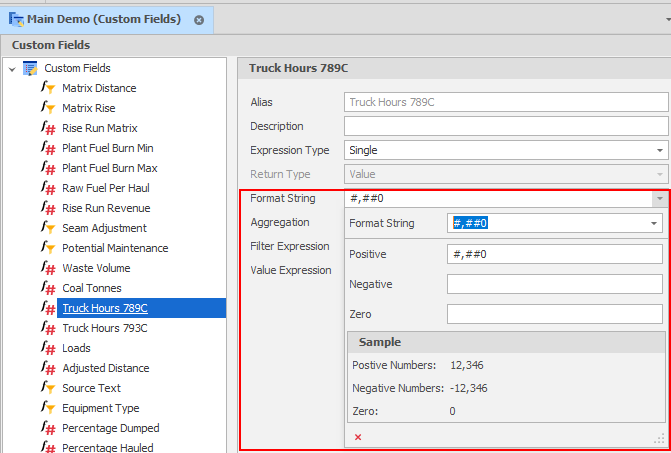Click the red X in the format popup

(358, 437)
